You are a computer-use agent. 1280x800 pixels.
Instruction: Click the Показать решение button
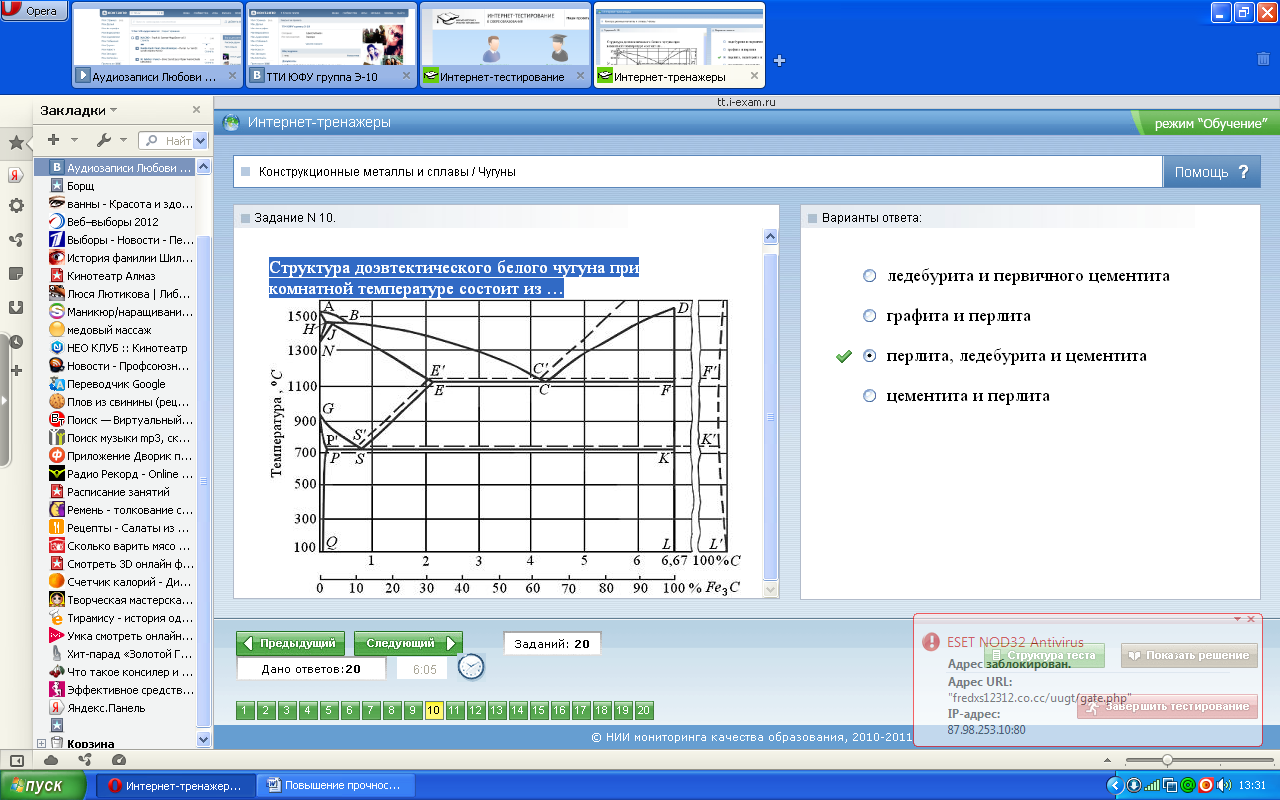1189,655
